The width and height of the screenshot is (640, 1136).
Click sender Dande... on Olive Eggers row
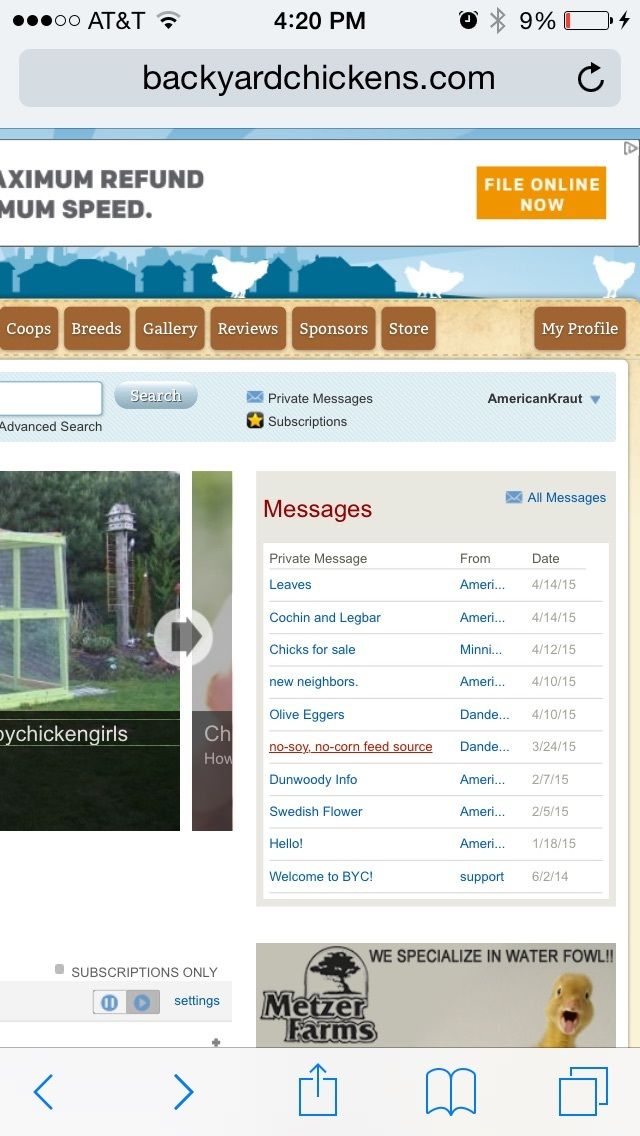click(484, 714)
